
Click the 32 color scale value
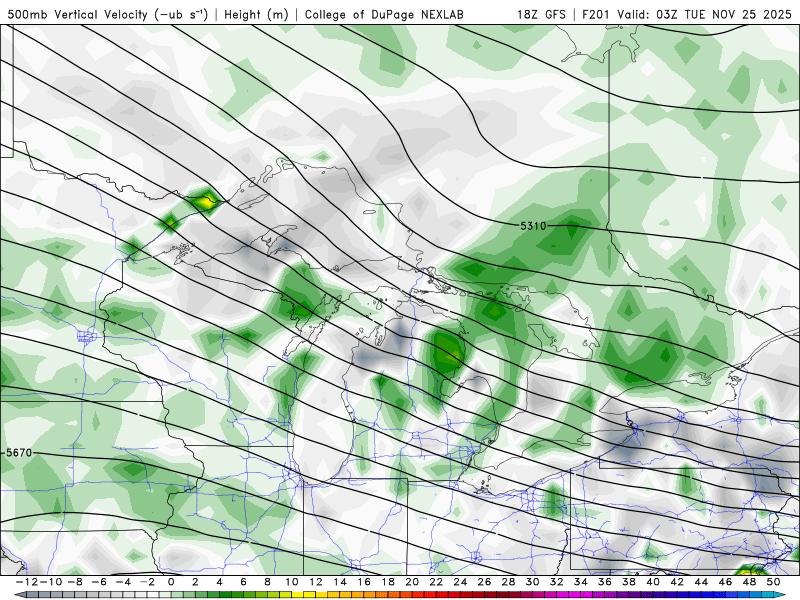(557, 582)
